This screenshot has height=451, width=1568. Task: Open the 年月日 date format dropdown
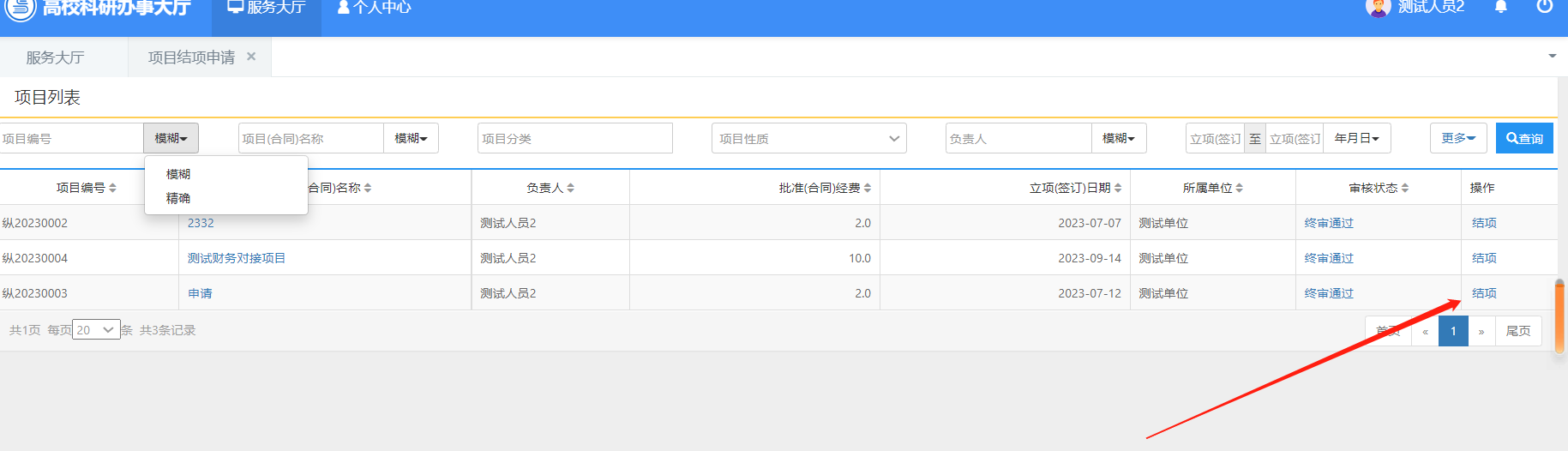point(1356,138)
